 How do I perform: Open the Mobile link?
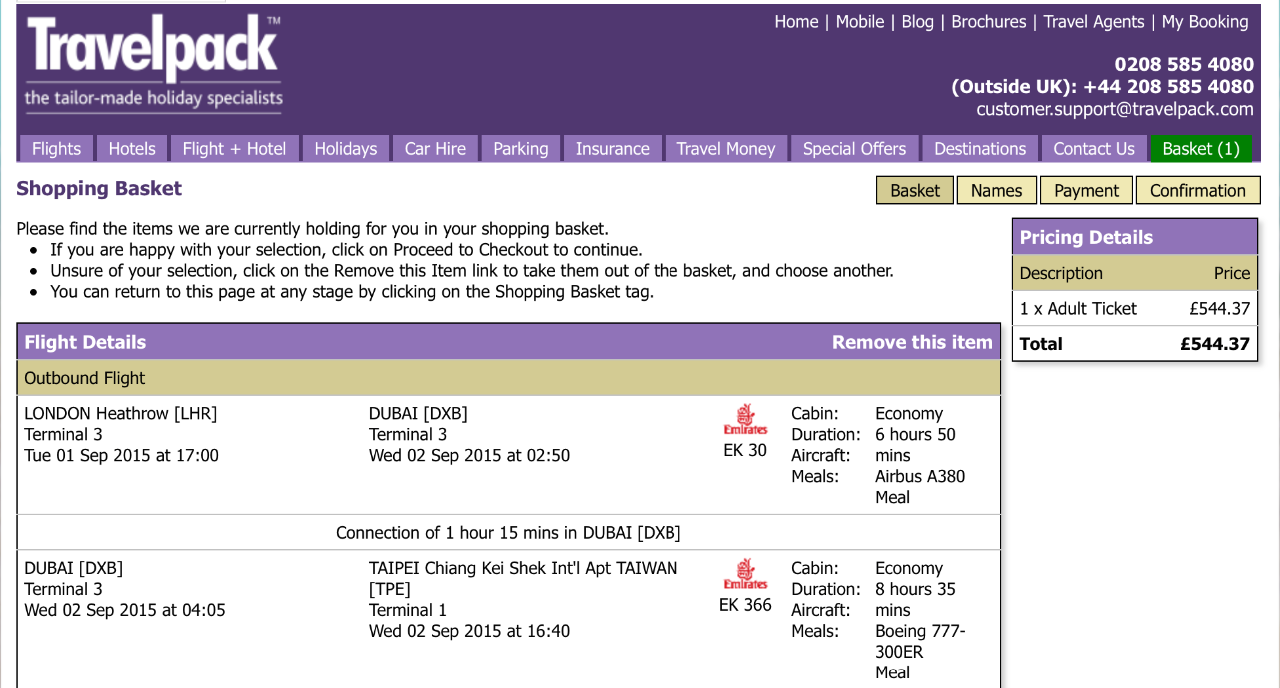(860, 22)
